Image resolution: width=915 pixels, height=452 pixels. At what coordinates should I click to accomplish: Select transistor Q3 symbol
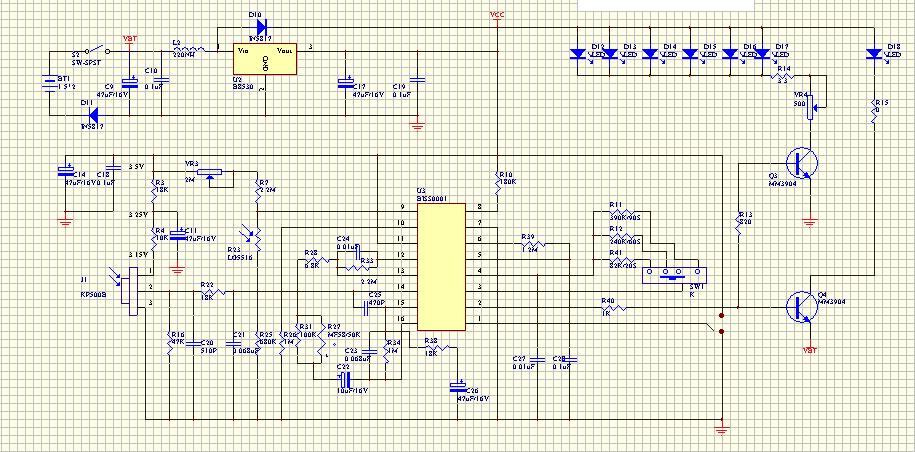(x=801, y=162)
